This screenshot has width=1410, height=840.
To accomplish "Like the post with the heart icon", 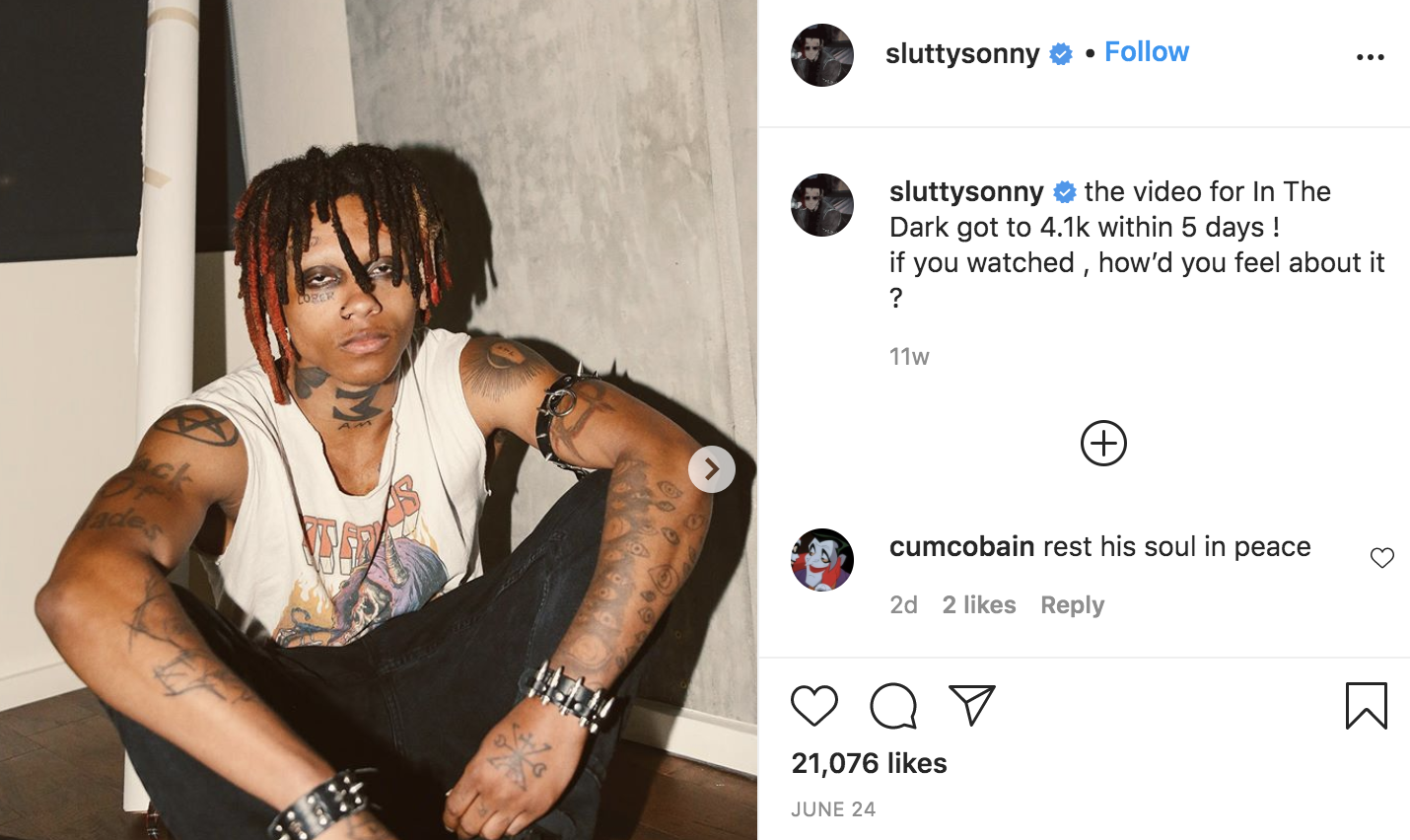I will [x=814, y=706].
